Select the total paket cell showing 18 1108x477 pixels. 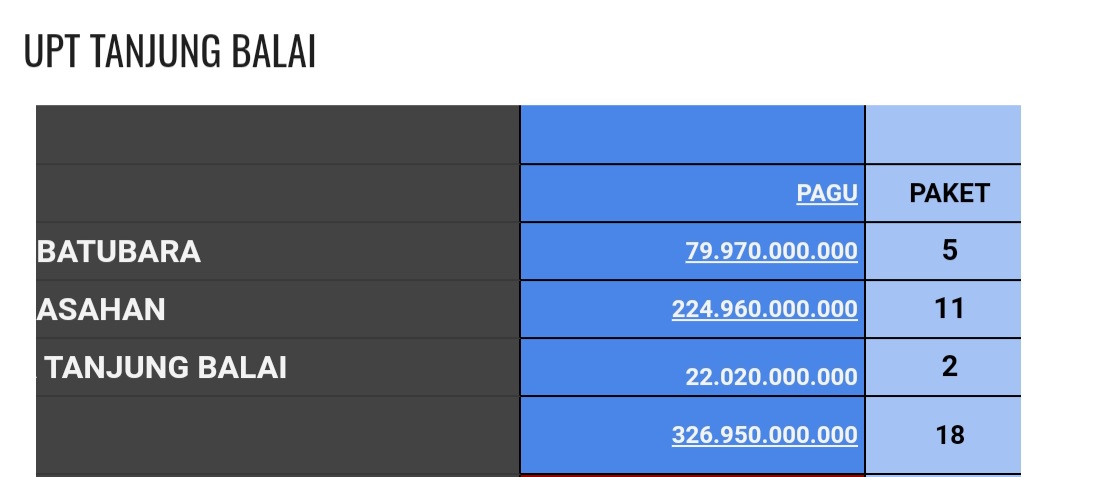(943, 435)
